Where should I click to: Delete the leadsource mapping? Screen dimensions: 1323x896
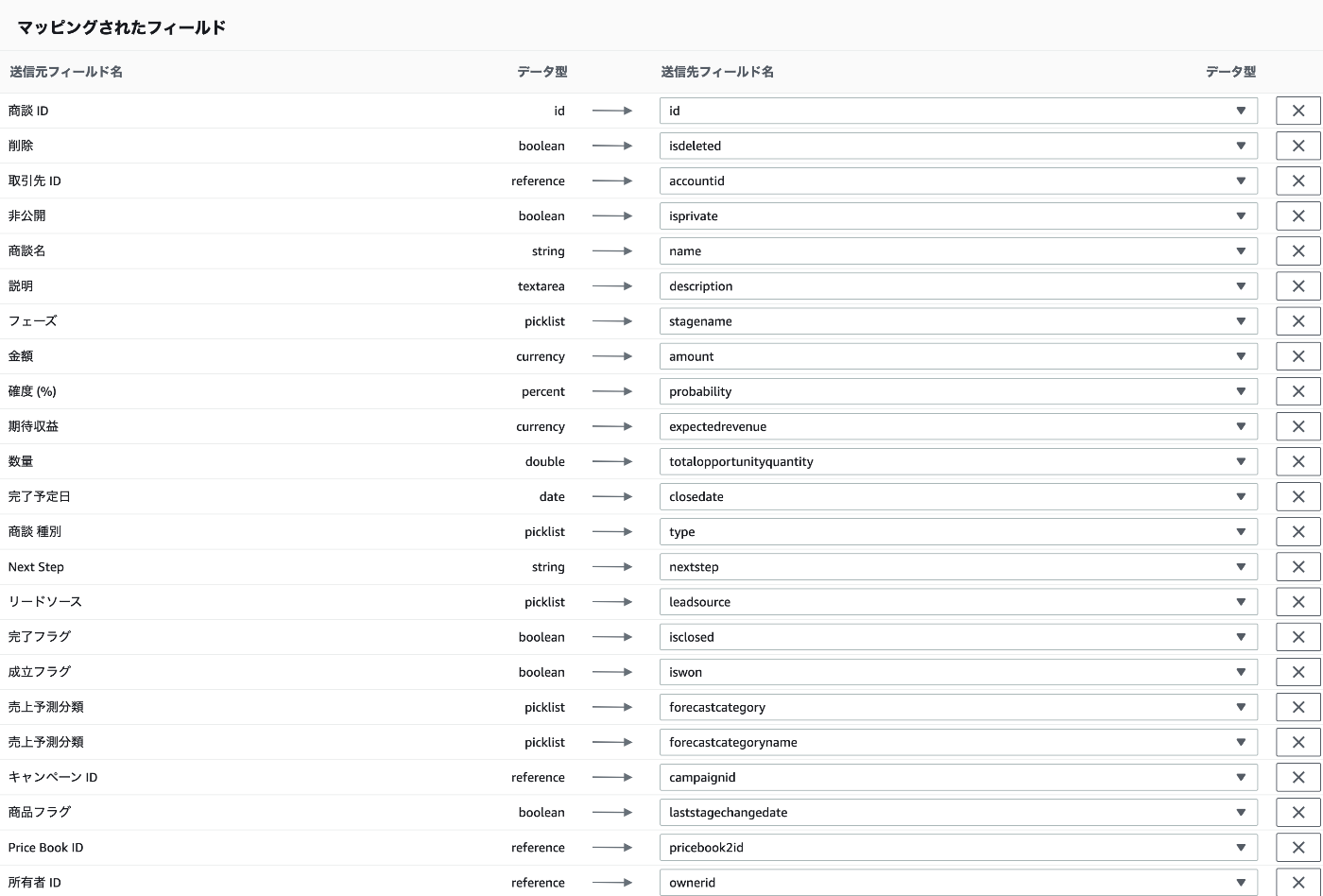[1297, 601]
